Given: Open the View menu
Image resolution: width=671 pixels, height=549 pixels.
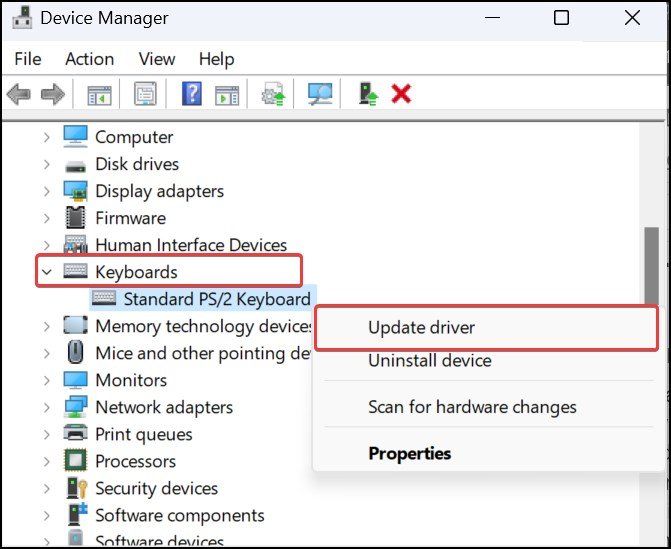Looking at the screenshot, I should pyautogui.click(x=157, y=59).
